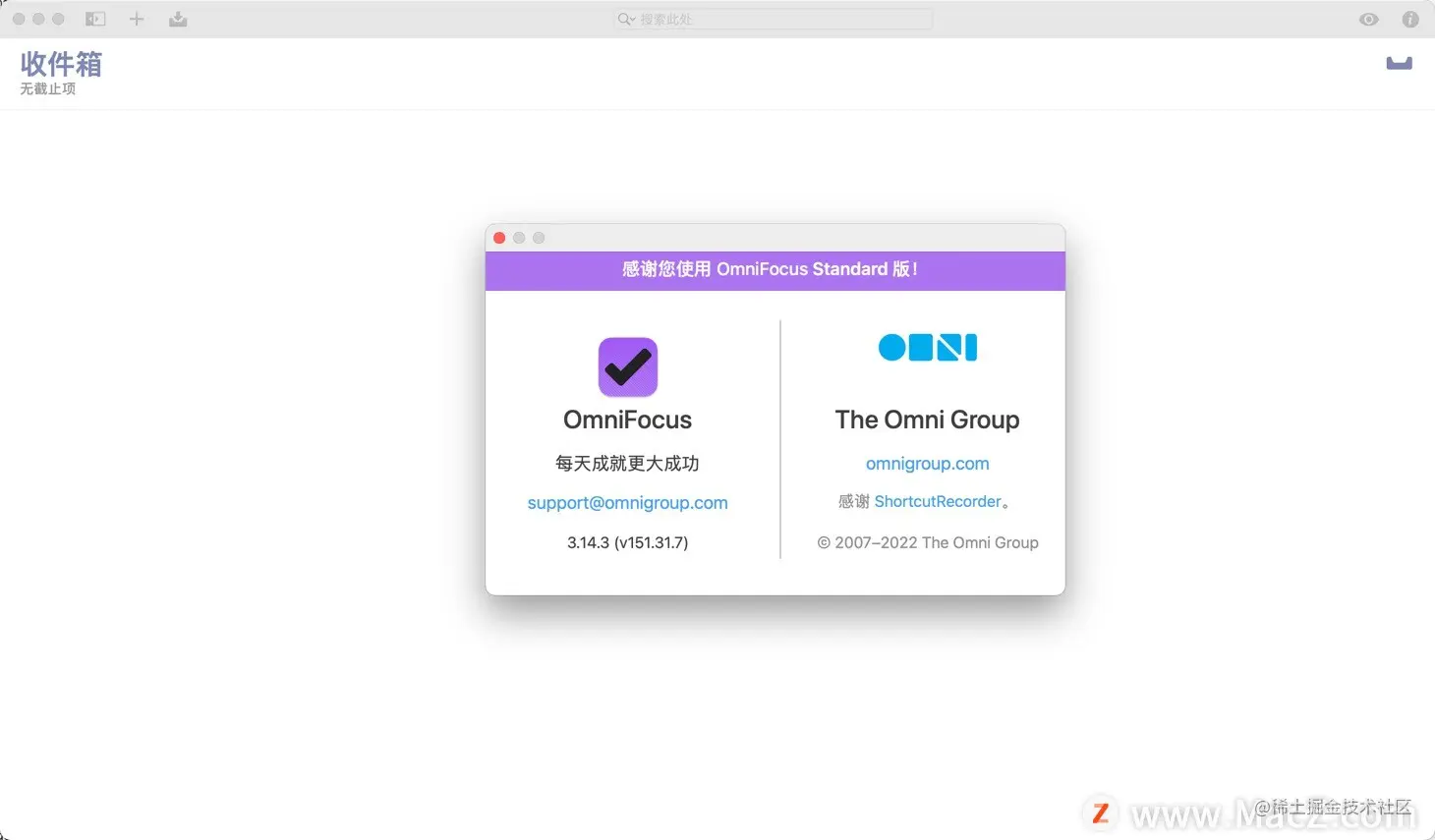Screen dimensions: 1435x840
Task: Click the blue OMNI logo
Action: click(x=928, y=347)
